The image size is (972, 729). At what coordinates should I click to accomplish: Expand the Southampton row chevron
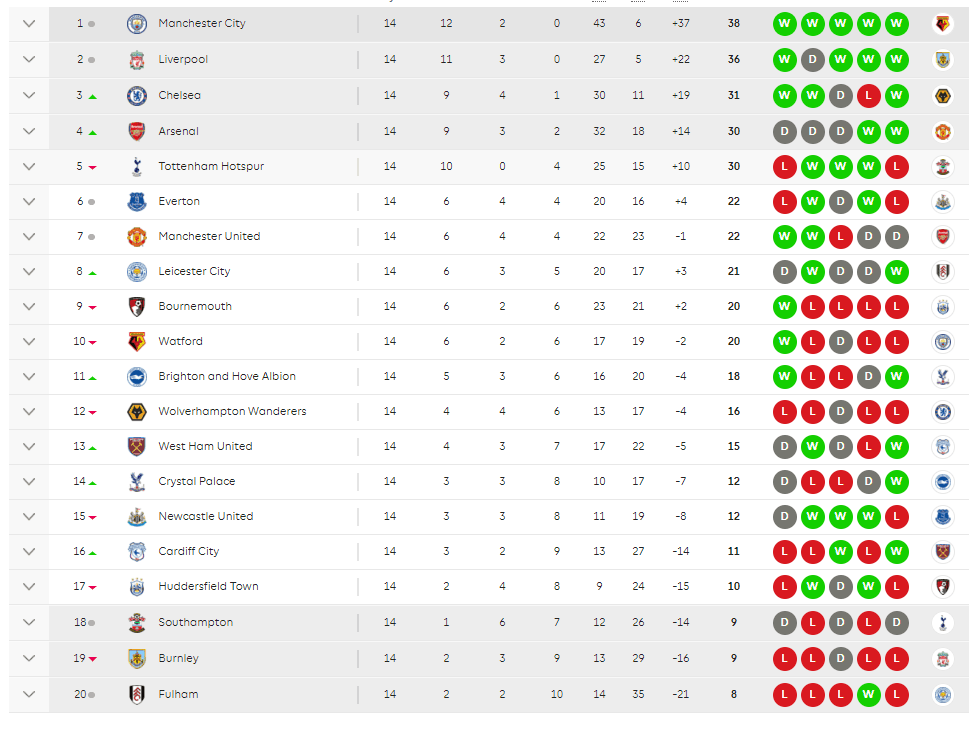click(29, 622)
